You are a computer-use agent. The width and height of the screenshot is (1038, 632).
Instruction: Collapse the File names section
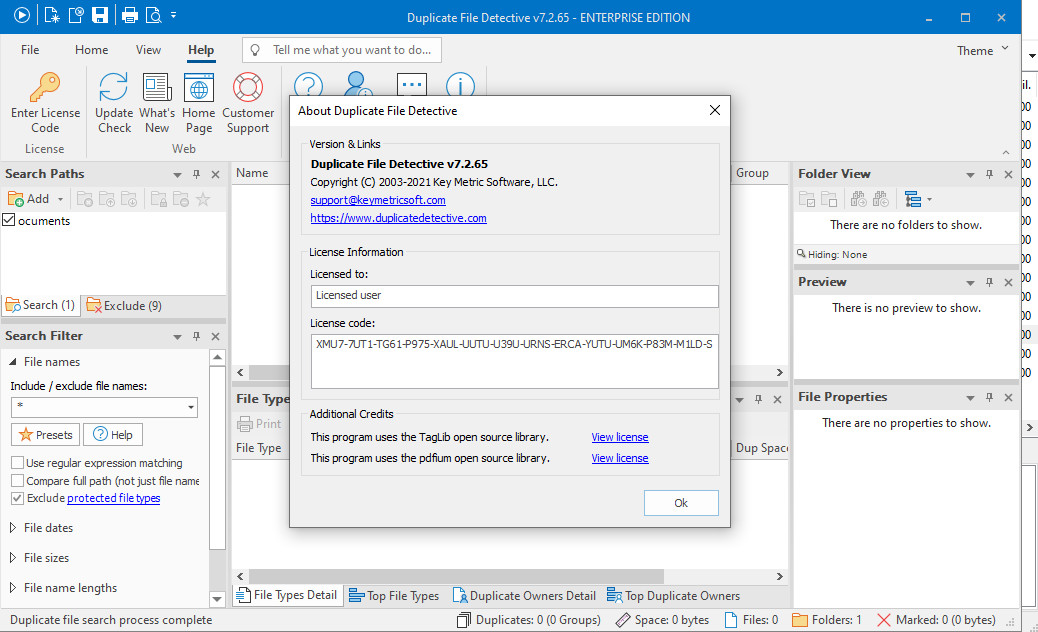tap(13, 361)
